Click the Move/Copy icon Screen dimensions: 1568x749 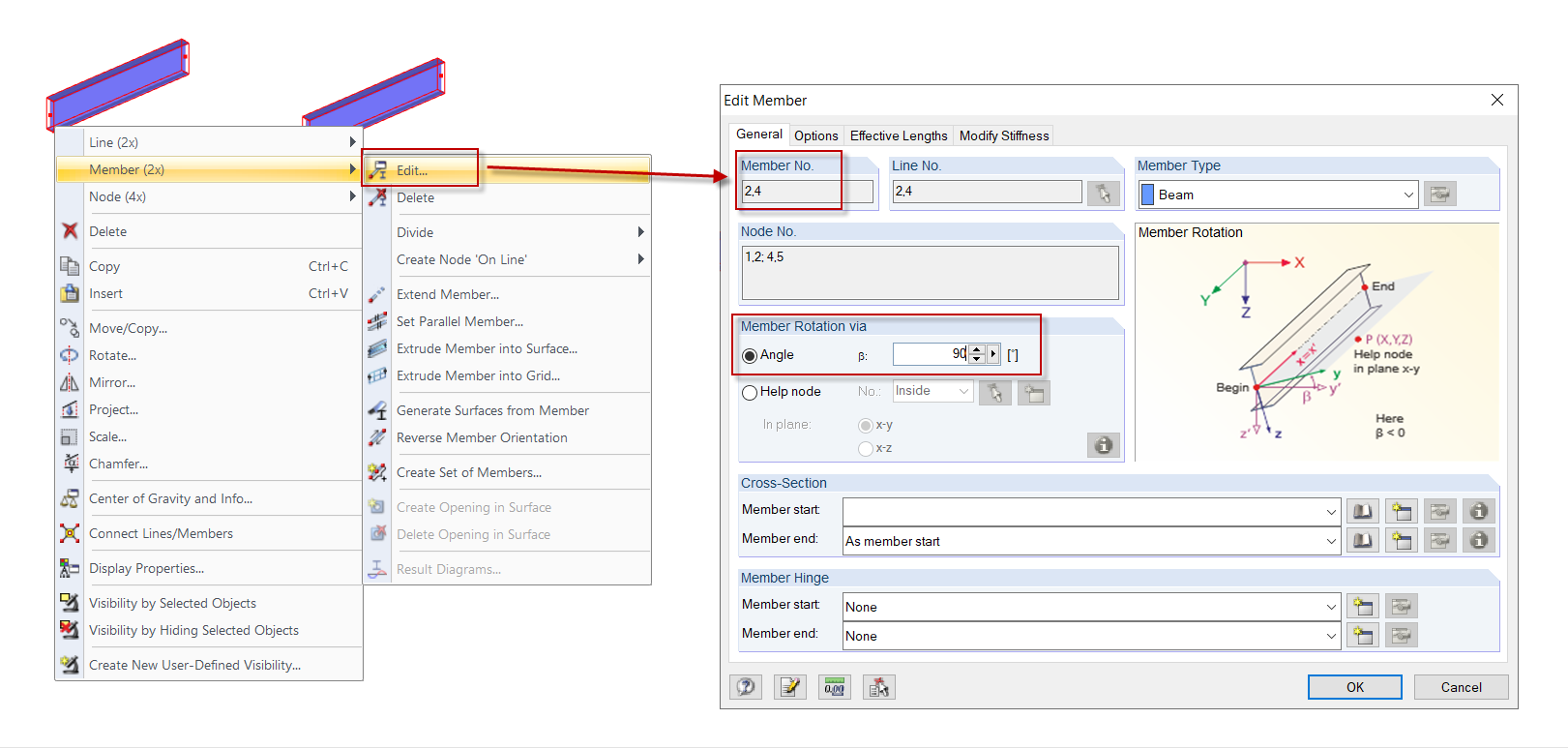[x=70, y=328]
